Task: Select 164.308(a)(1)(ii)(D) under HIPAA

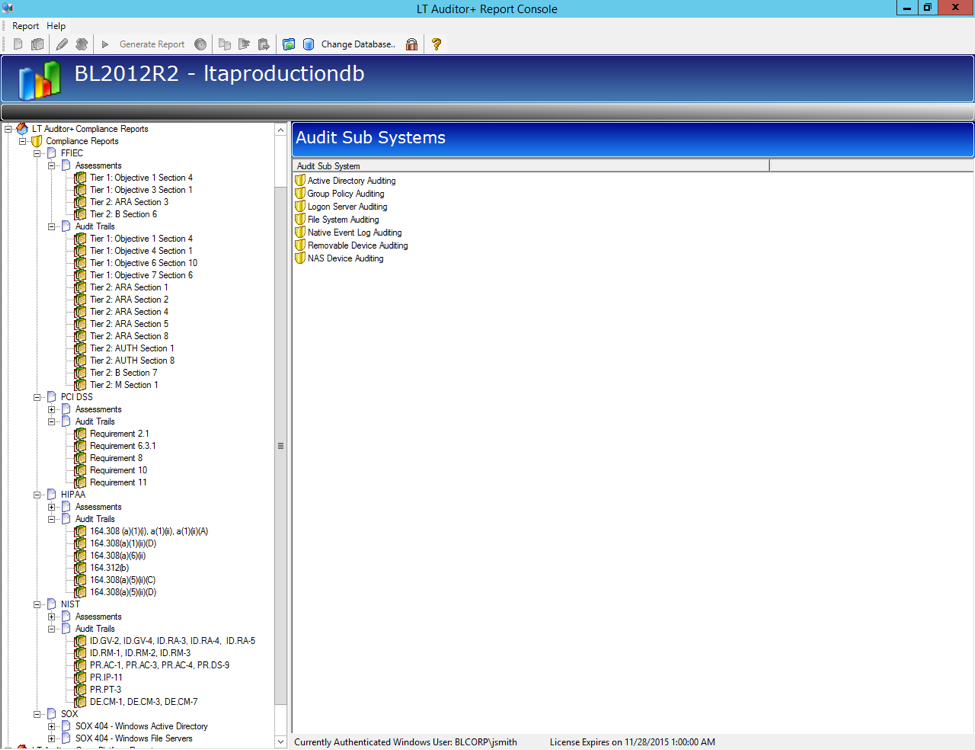Action: (x=123, y=543)
